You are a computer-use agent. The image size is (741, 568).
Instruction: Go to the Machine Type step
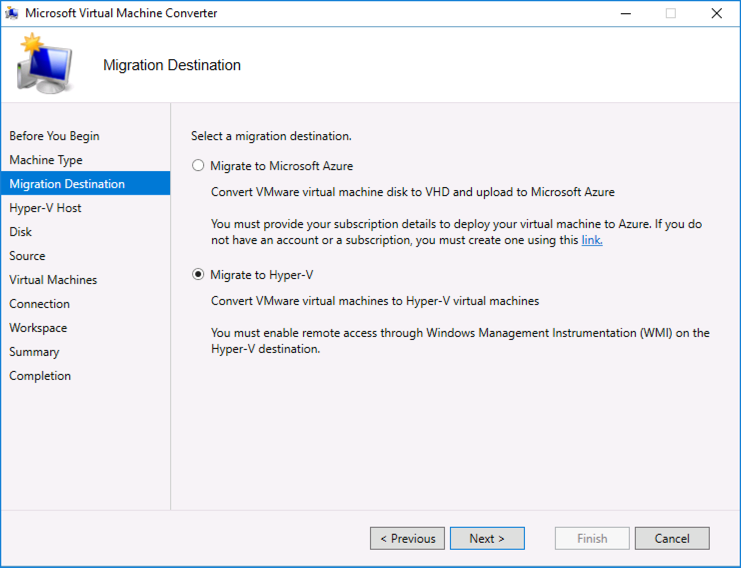(46, 160)
